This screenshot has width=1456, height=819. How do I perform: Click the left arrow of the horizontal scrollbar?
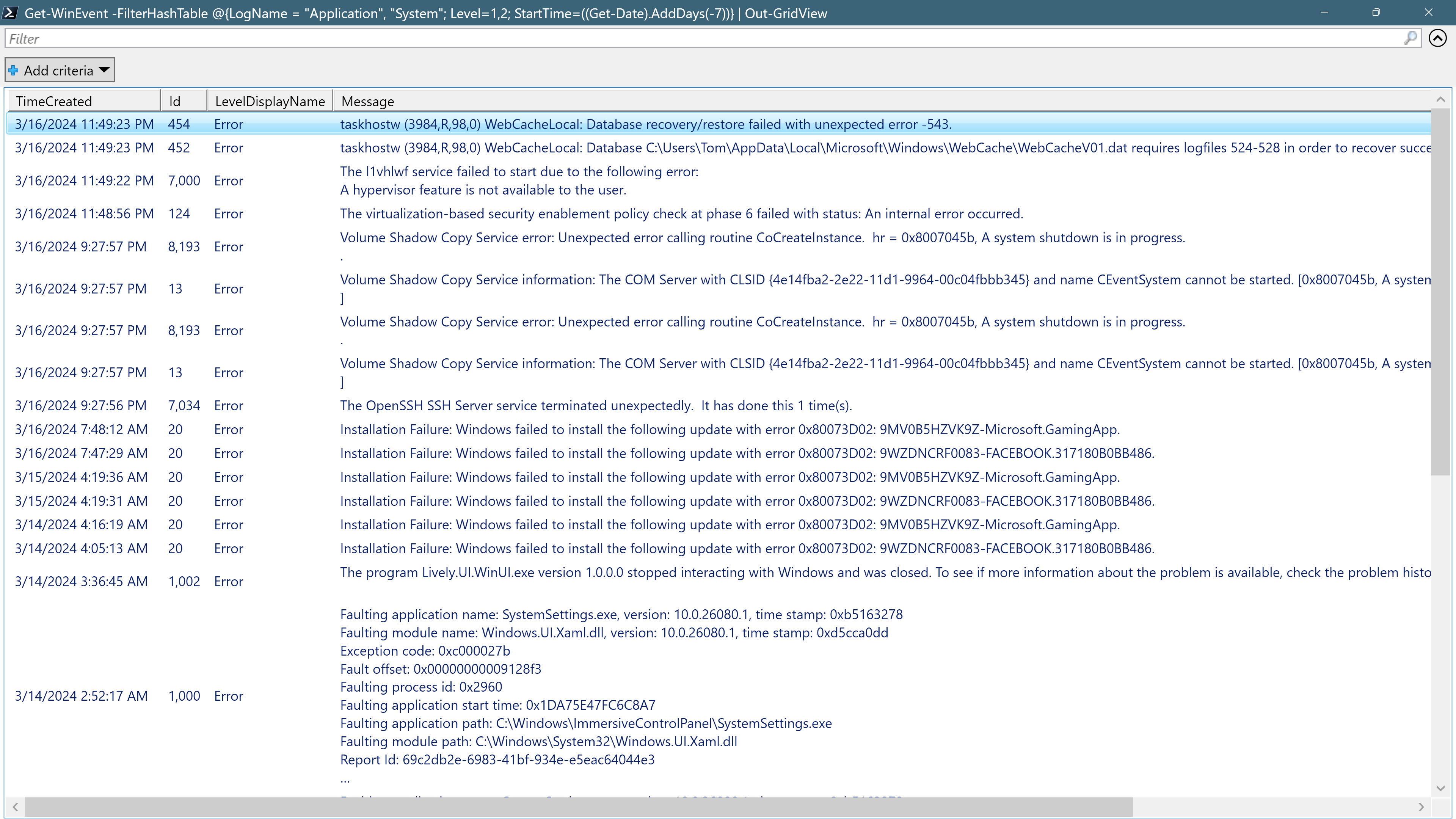[15, 807]
